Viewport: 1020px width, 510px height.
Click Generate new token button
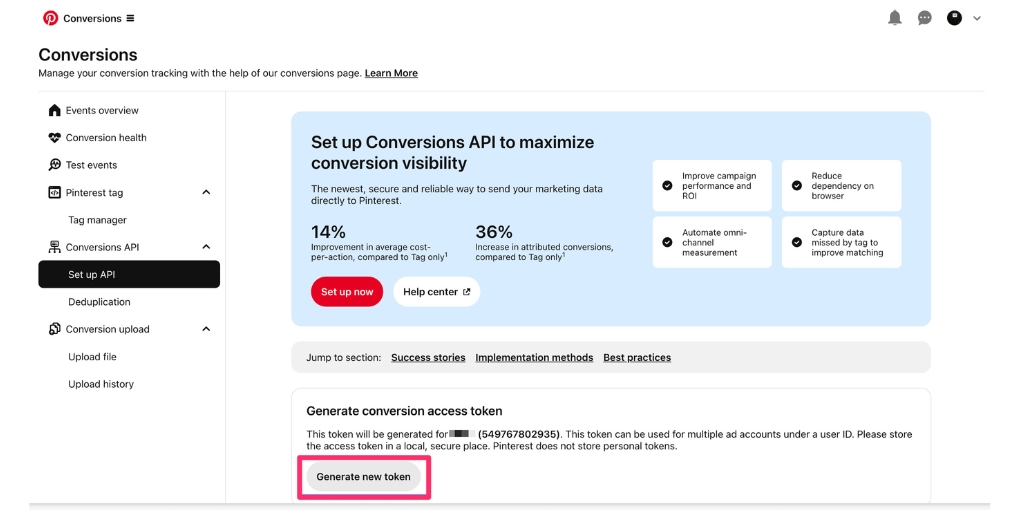[363, 477]
